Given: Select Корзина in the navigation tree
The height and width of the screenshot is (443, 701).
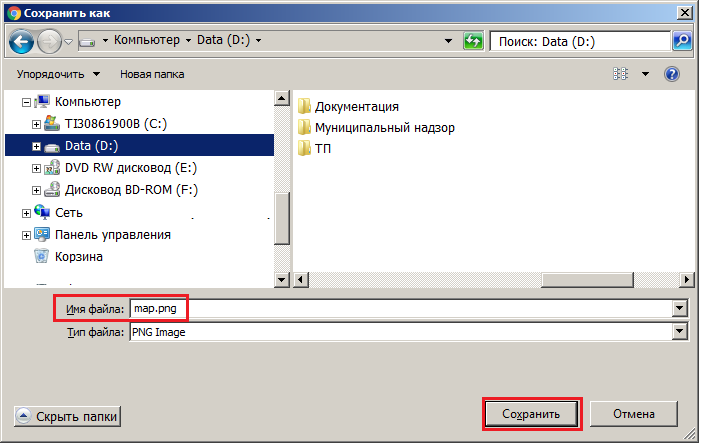Looking at the screenshot, I should (78, 256).
